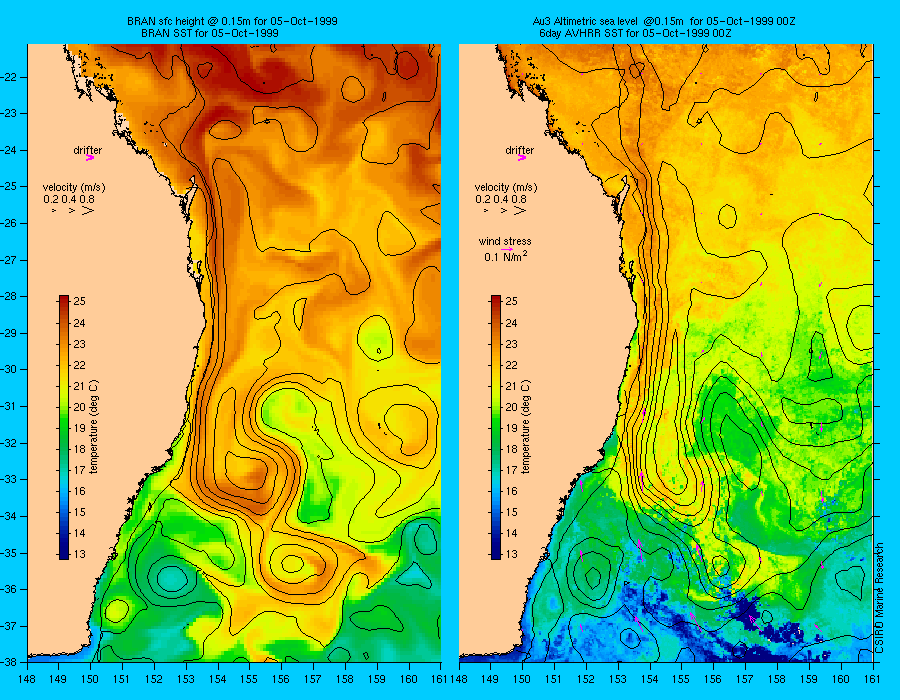Select title 'Au3 Altimetric sea level @0.15m'
The image size is (900, 700).
[609, 21]
